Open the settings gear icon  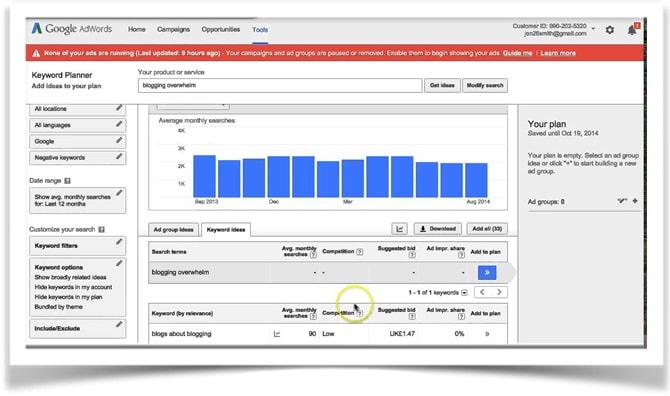click(x=610, y=30)
